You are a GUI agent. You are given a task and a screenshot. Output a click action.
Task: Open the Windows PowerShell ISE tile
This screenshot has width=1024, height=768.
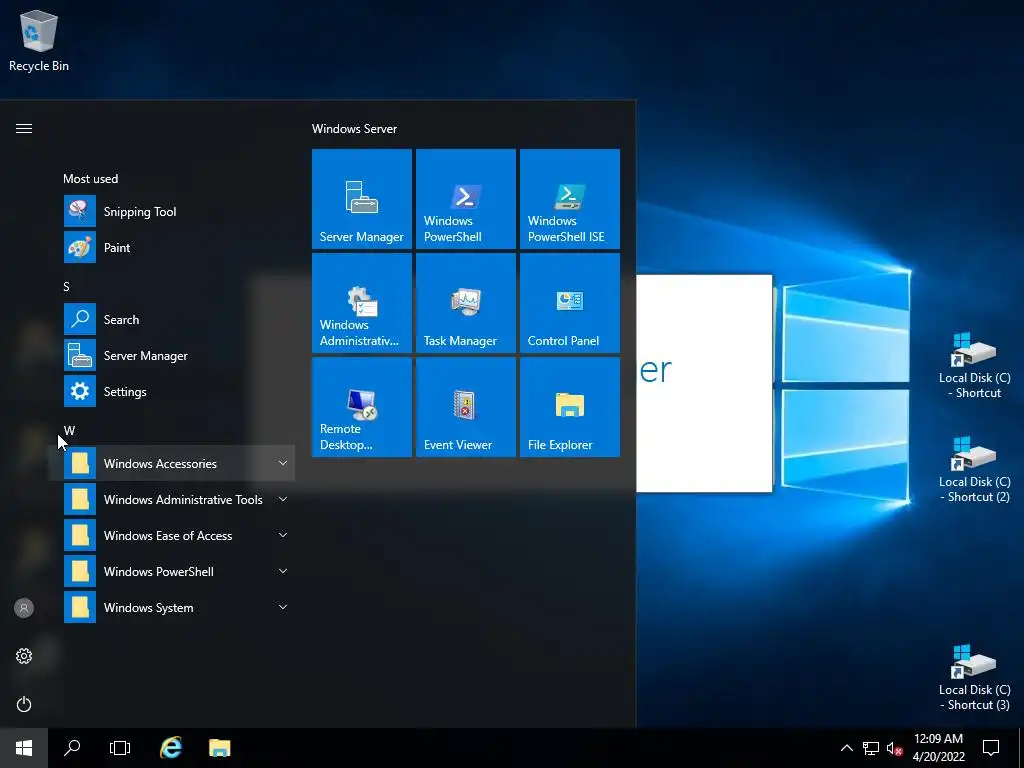coord(569,199)
